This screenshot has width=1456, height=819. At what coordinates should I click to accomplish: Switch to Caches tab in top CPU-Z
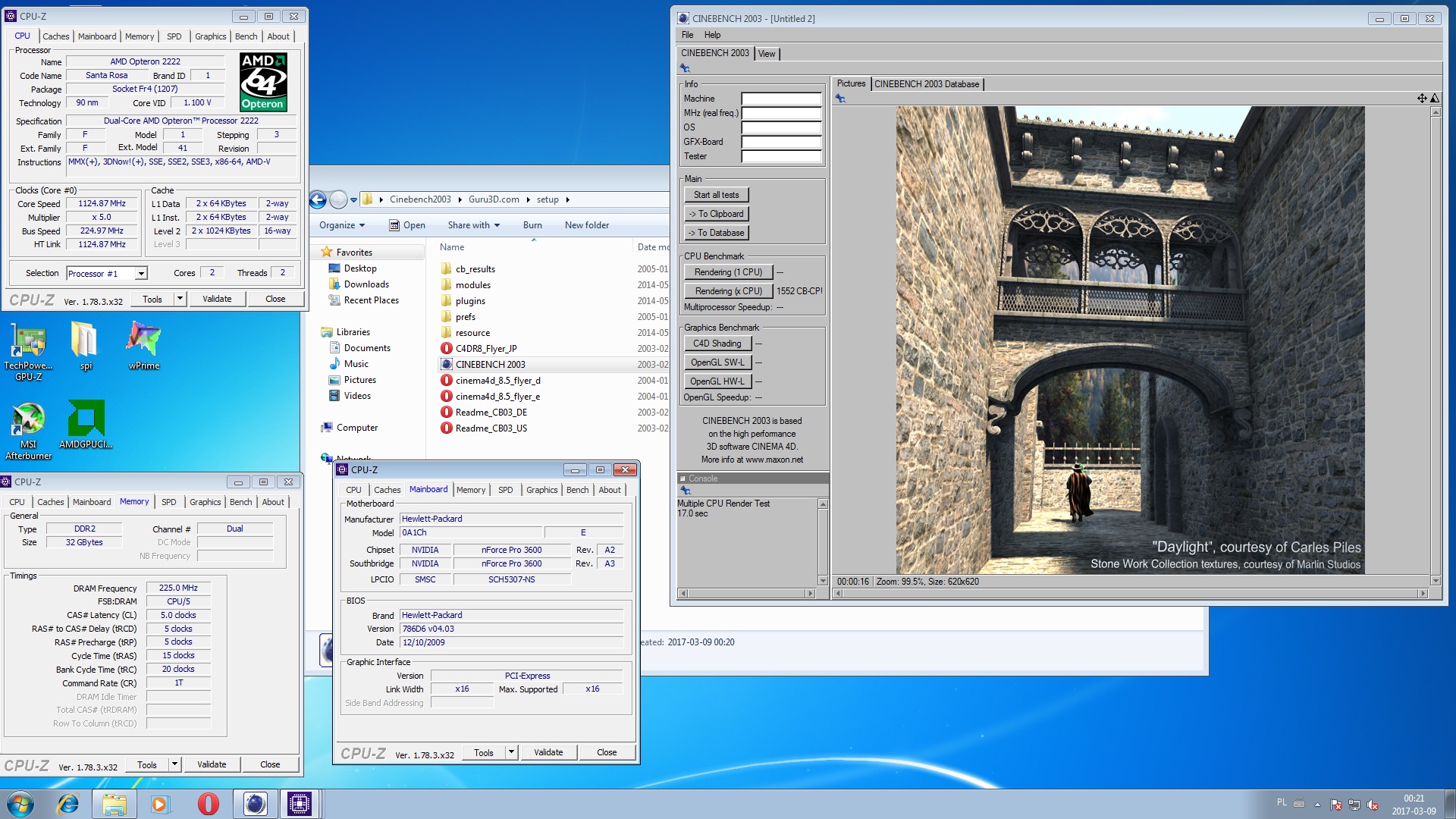55,36
